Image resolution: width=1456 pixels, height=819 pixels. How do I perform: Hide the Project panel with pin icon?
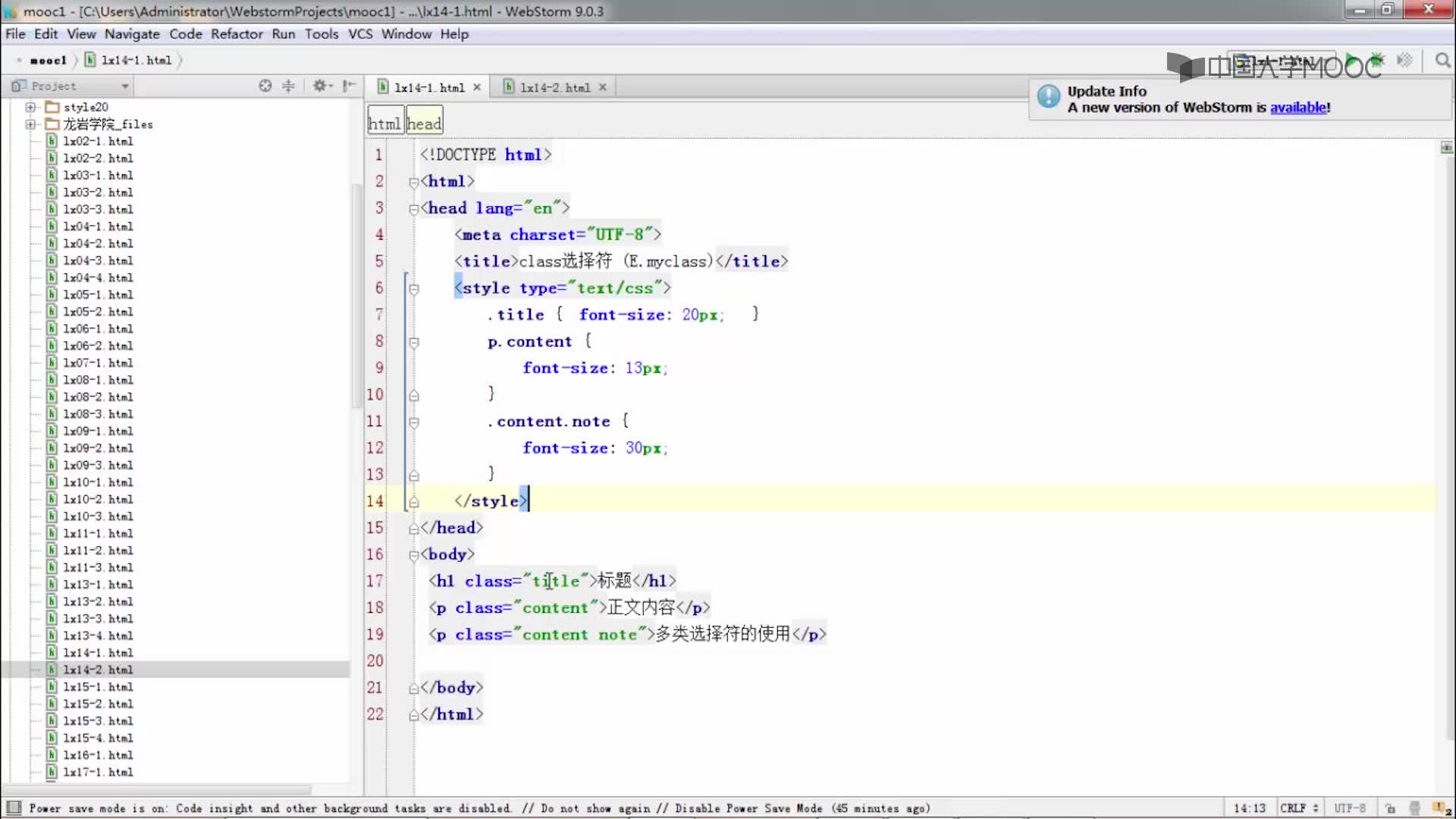349,86
